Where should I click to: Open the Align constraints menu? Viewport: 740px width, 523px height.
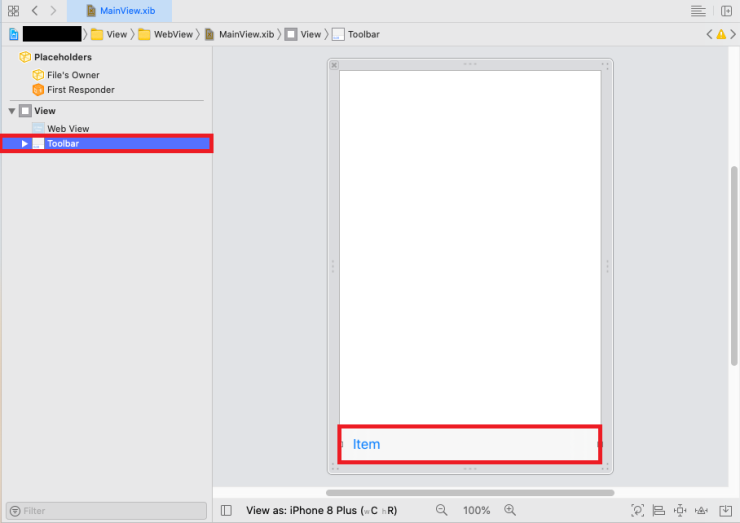660,510
